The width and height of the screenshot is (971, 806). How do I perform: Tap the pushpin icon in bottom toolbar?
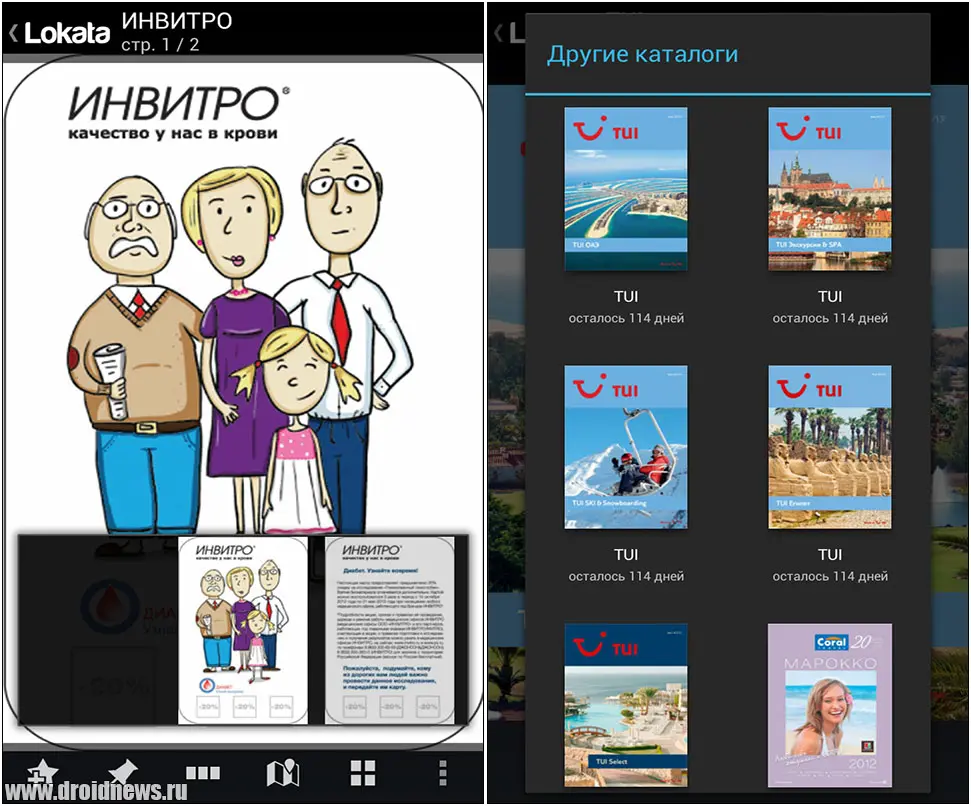coord(123,774)
